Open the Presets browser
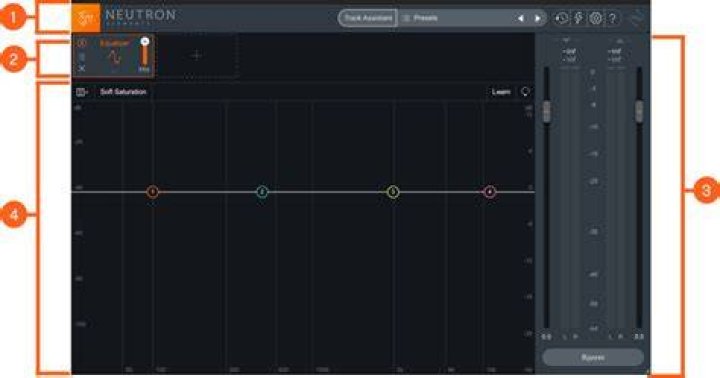This screenshot has height=378, width=720. pos(420,18)
